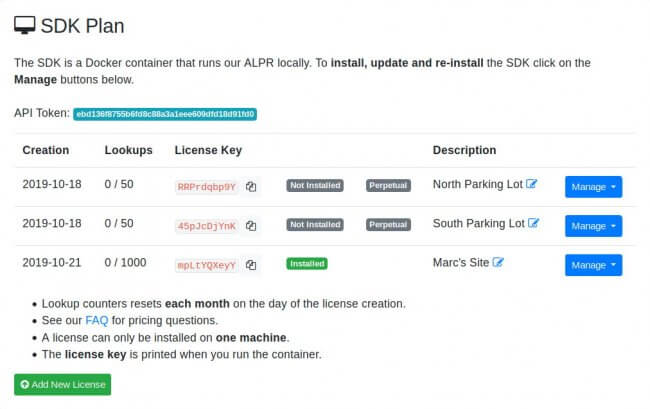The width and height of the screenshot is (650, 409).
Task: Click Perpetual badge for South Parking Lot
Action: coord(388,225)
